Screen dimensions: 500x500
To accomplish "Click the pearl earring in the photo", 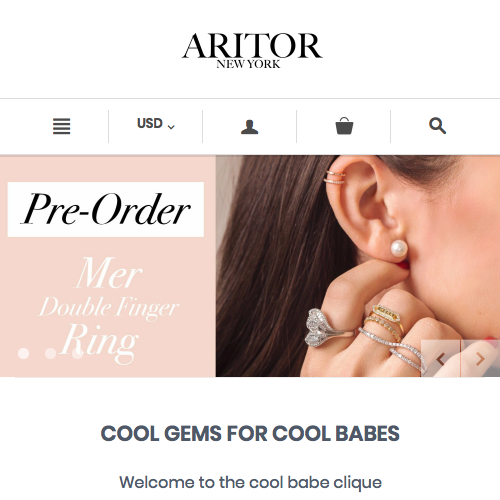I will [x=399, y=248].
